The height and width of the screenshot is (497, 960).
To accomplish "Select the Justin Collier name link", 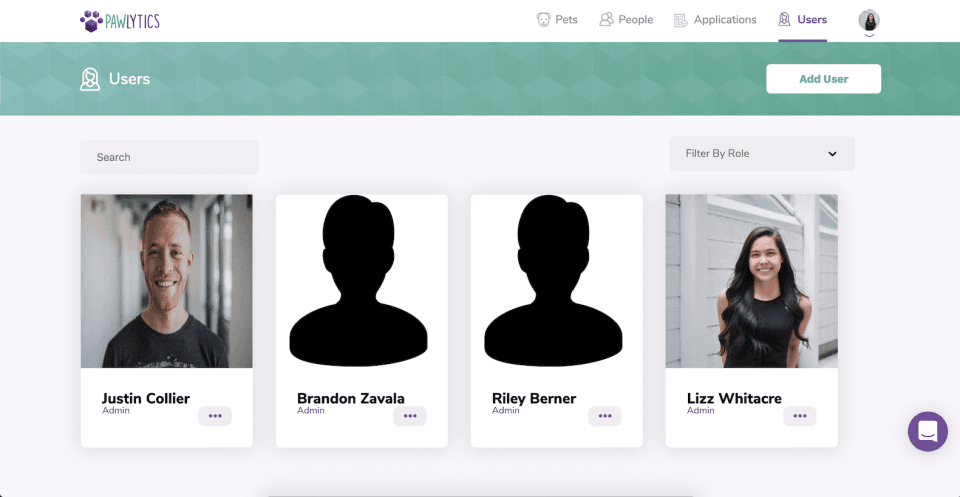I will tap(146, 398).
